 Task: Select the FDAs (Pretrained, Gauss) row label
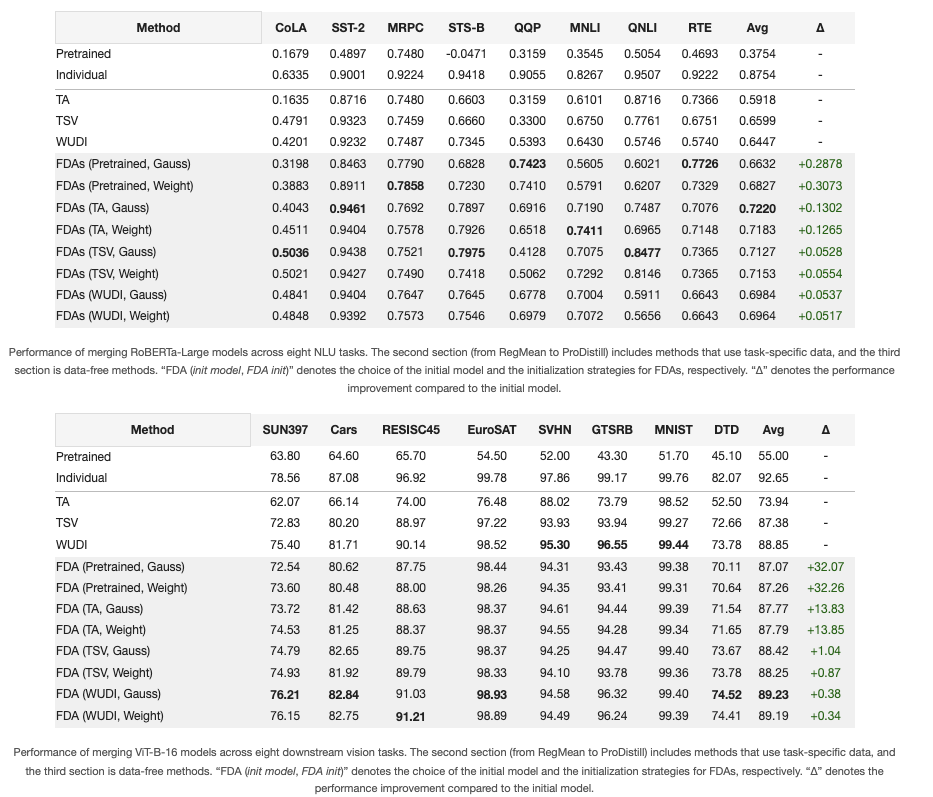[x=123, y=164]
